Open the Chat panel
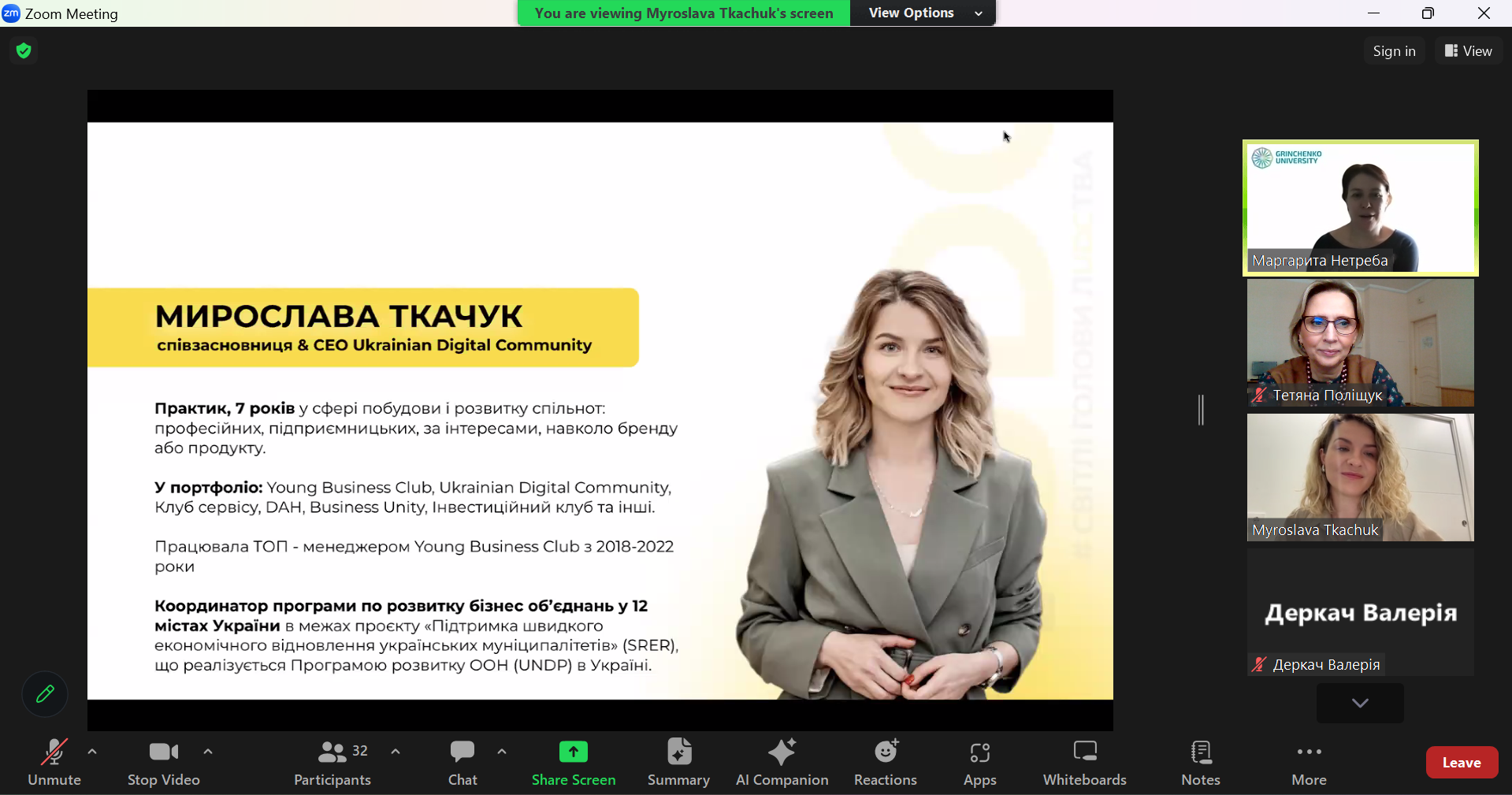Screen dimensions: 1512x795 (x=463, y=763)
